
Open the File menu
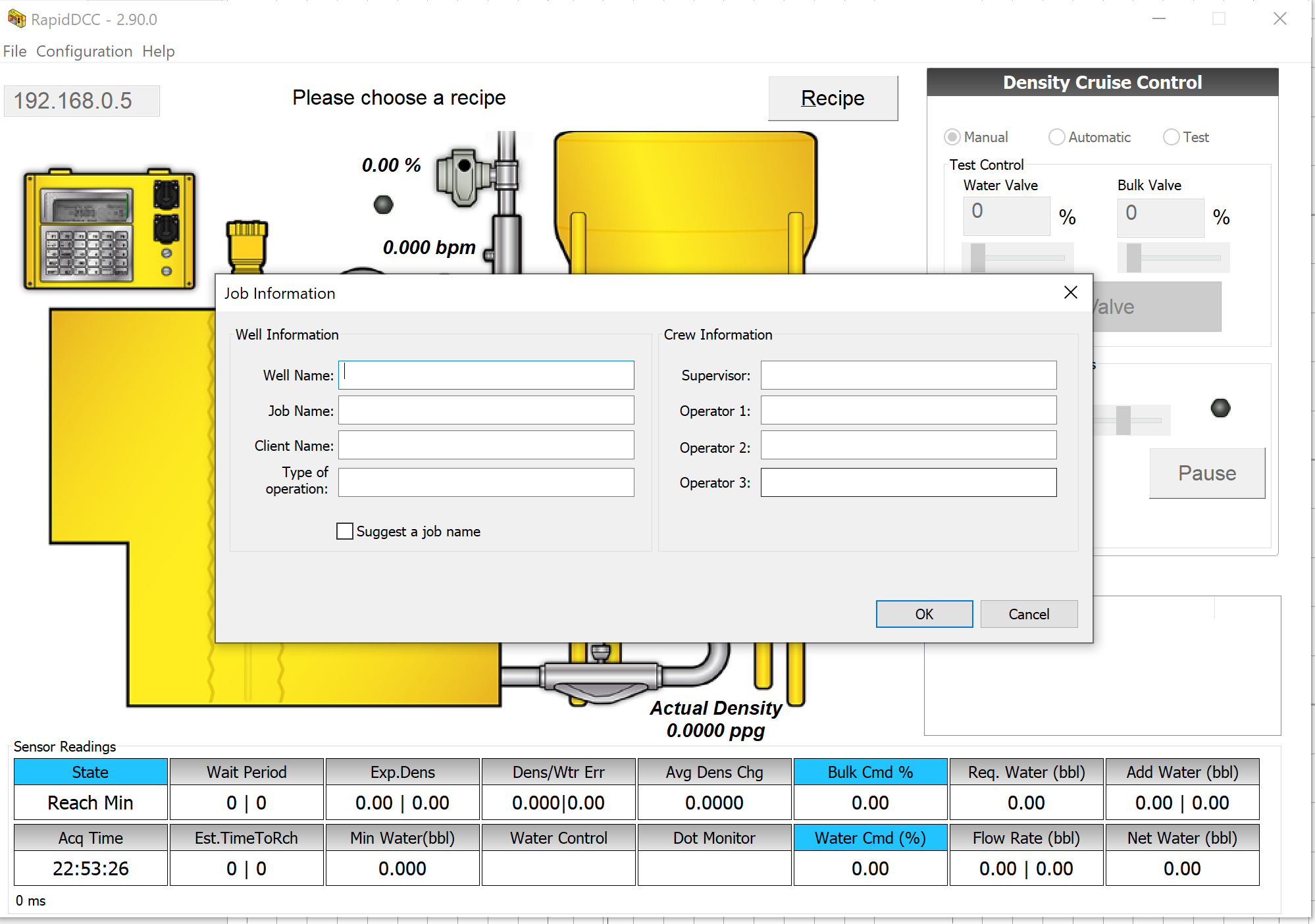point(15,51)
